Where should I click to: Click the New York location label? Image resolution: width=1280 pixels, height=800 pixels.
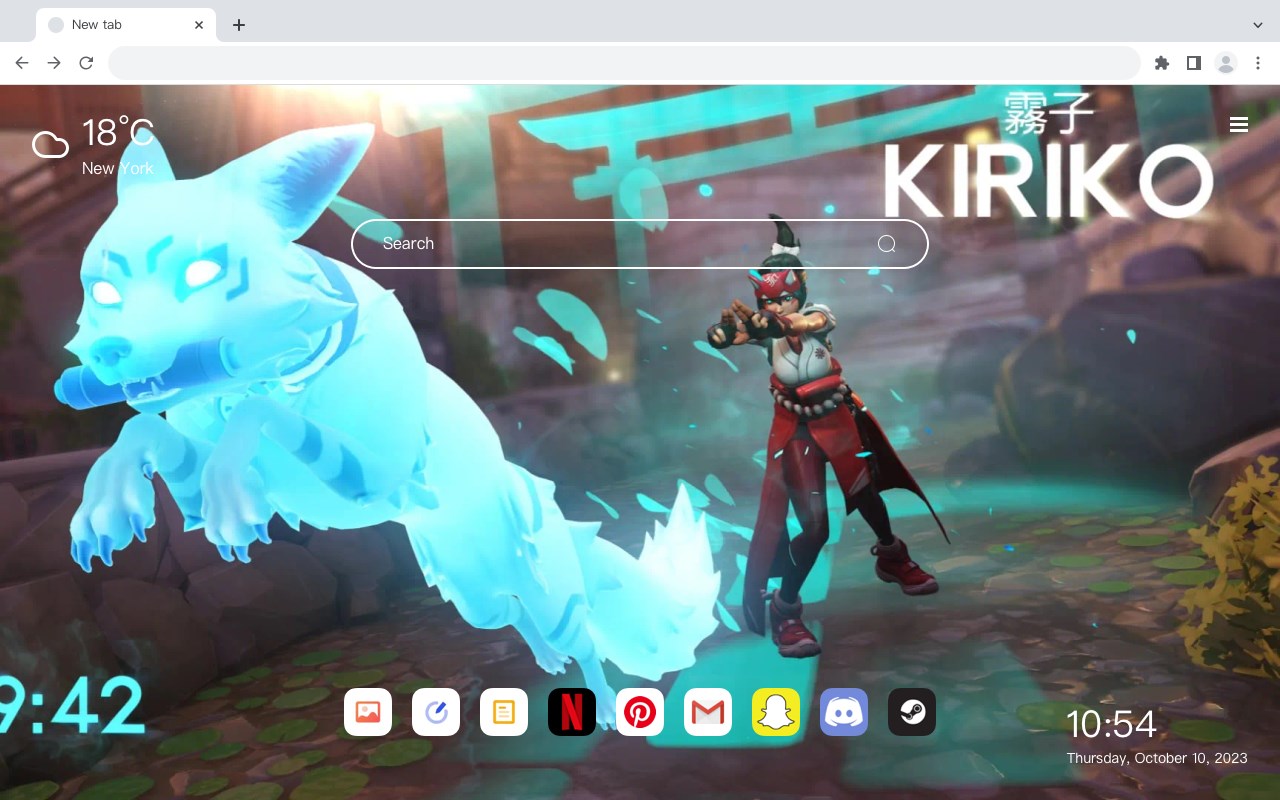(x=118, y=168)
